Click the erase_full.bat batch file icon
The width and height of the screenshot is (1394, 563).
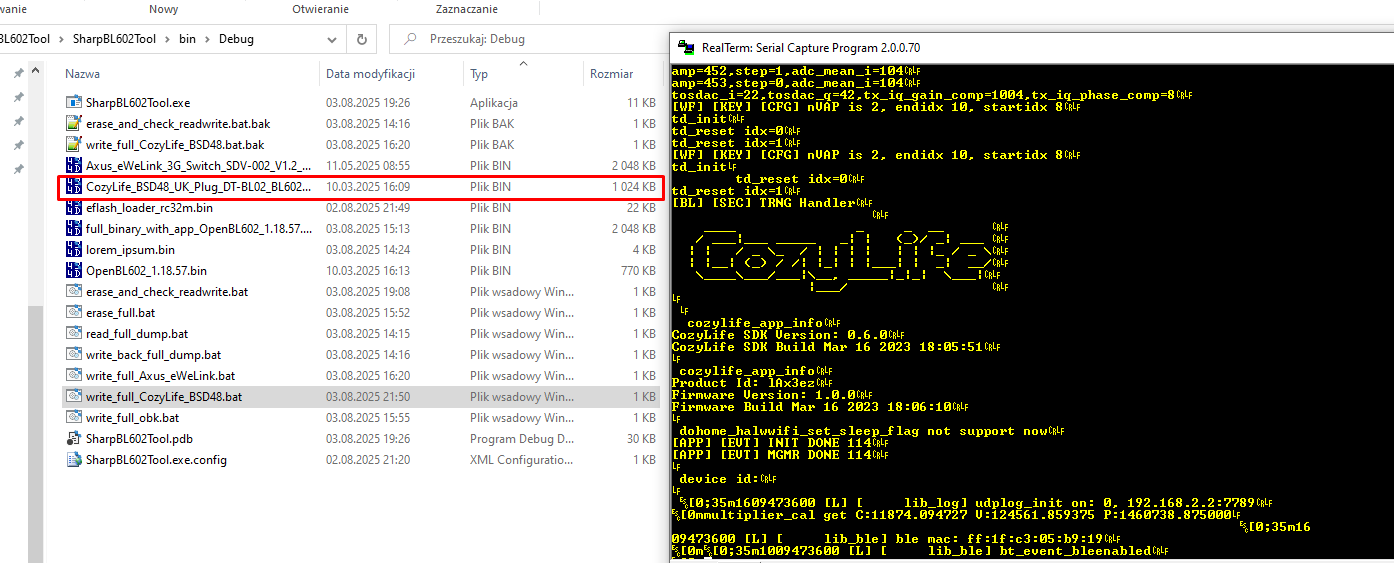click(73, 312)
